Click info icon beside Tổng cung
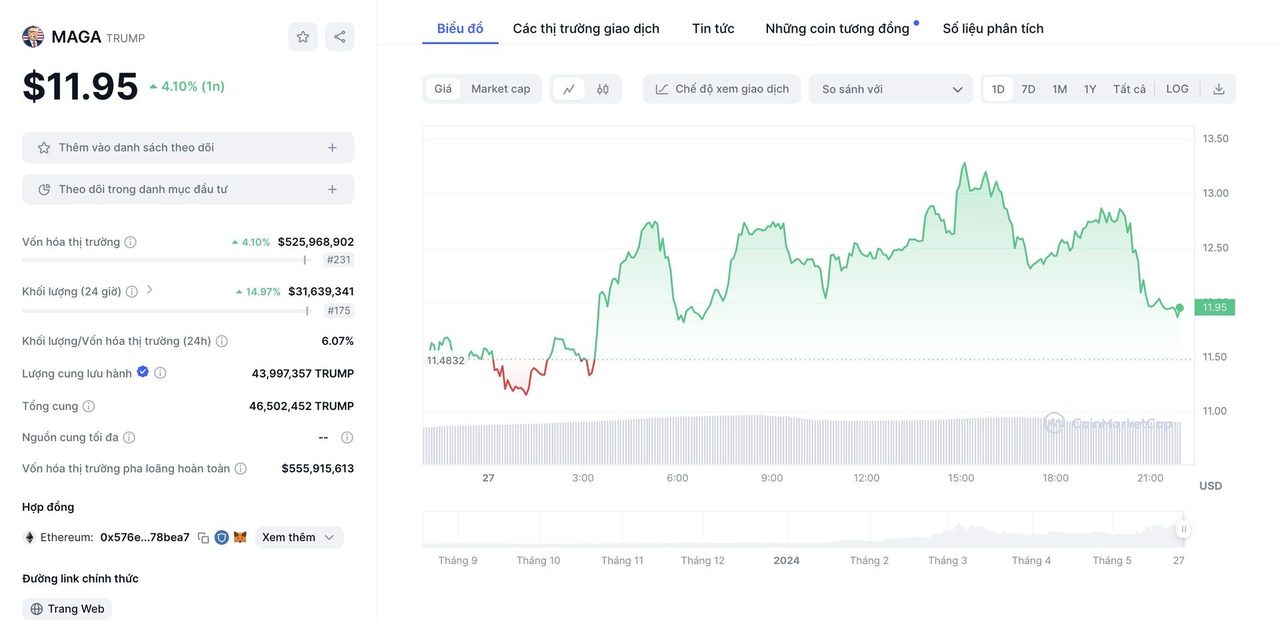This screenshot has height=620, width=1280. coord(89,406)
